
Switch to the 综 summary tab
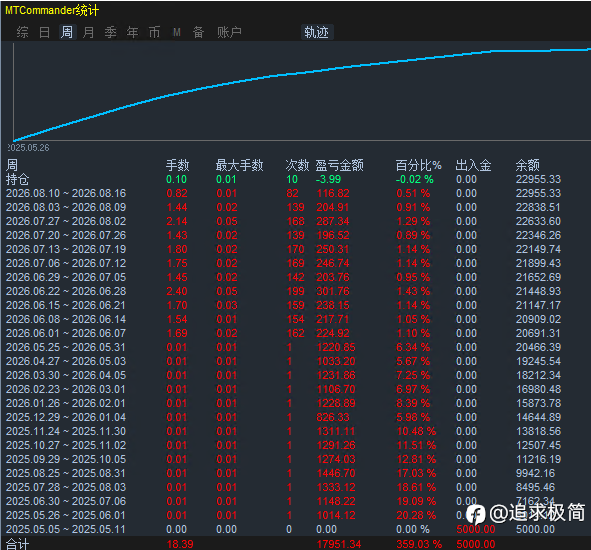(23, 32)
